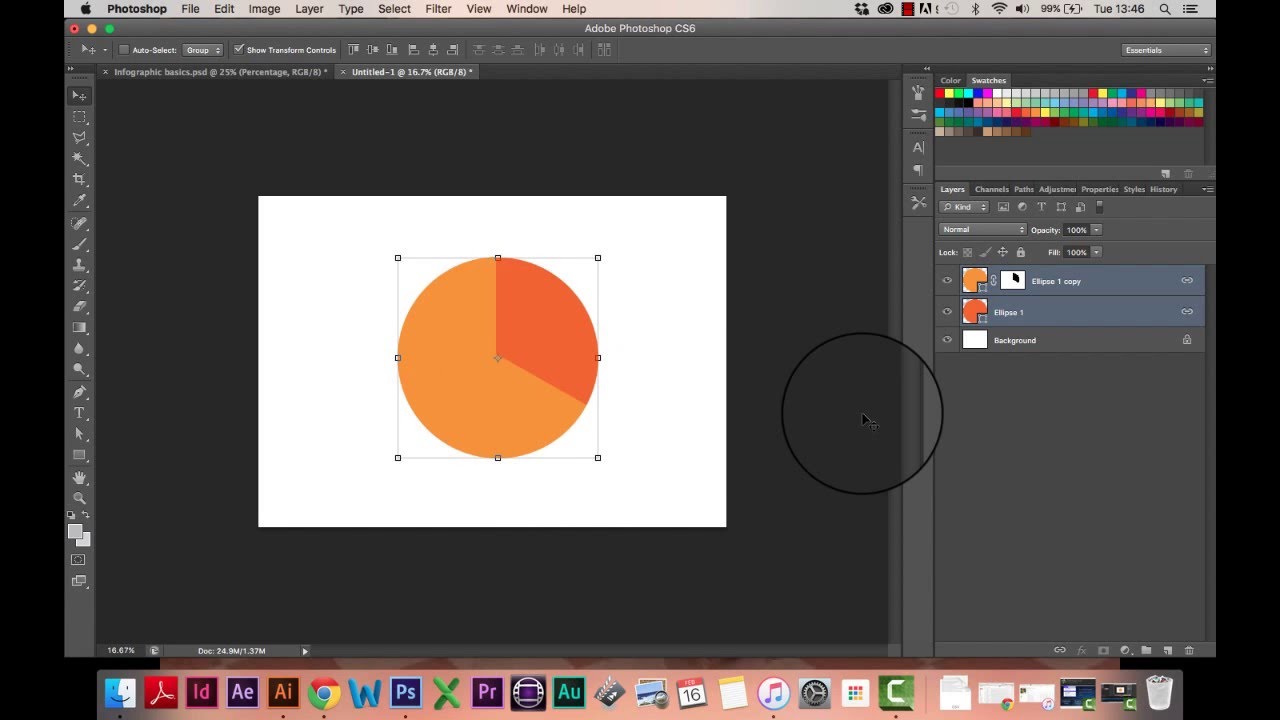Select the Eyedropper tool
1280x720 pixels.
pos(79,201)
